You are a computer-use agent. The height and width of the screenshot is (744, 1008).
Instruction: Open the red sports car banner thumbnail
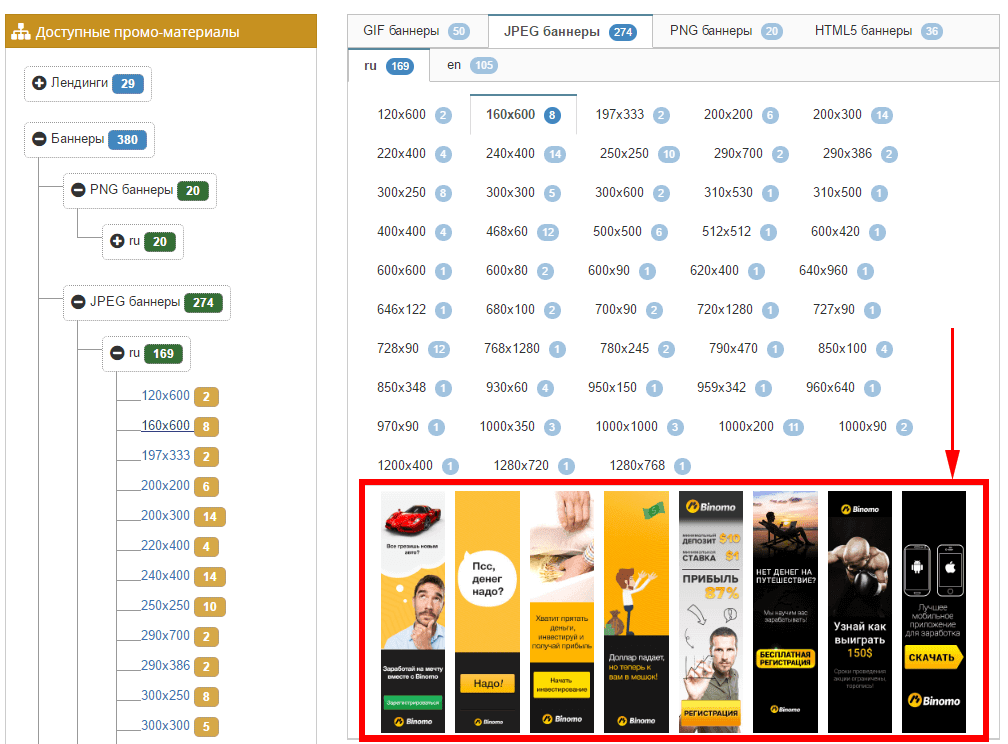(x=413, y=612)
